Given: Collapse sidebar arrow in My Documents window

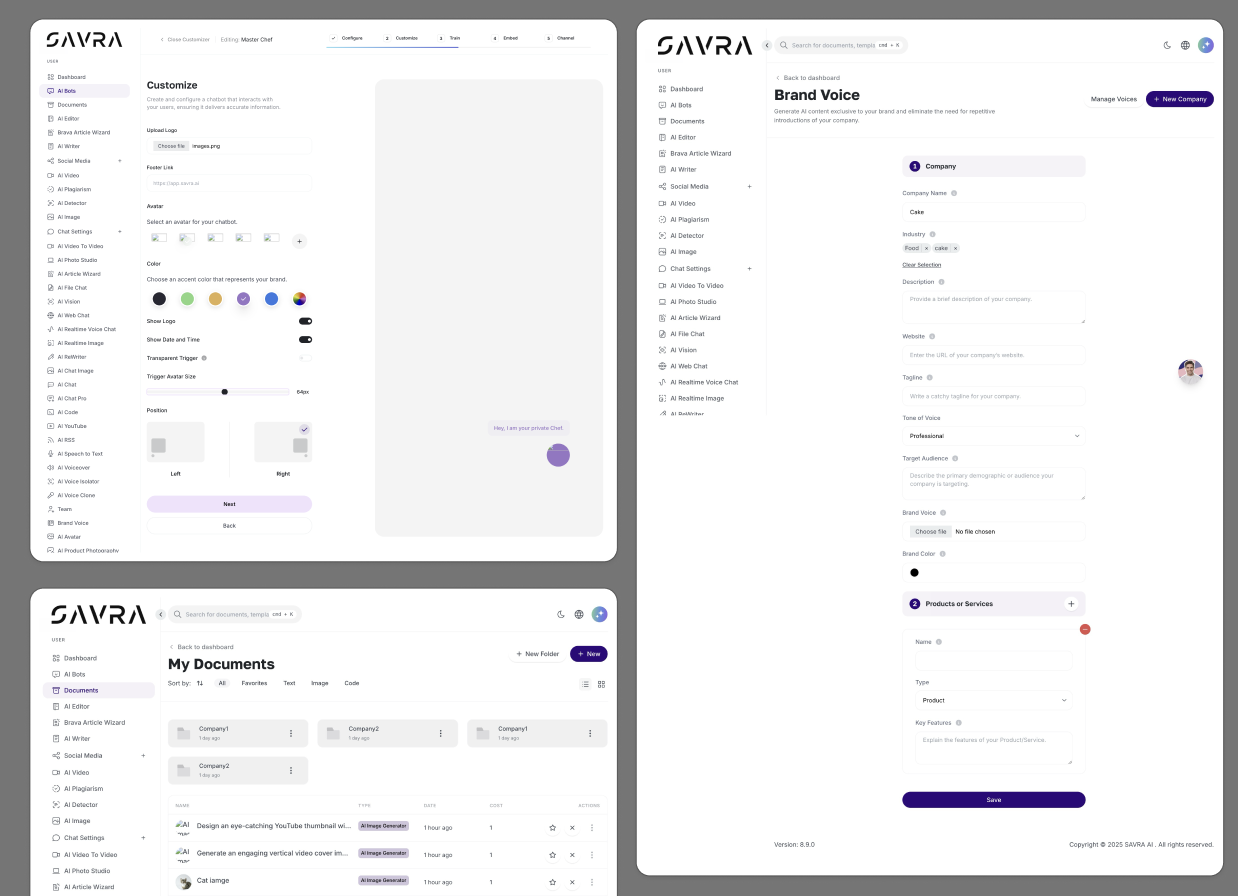Looking at the screenshot, I should pos(161,614).
